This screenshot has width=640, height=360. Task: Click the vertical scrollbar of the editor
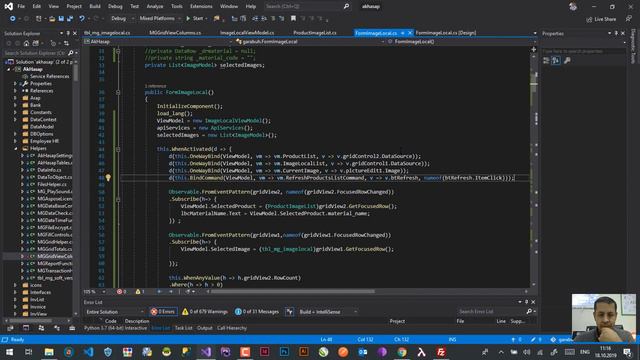point(533,83)
